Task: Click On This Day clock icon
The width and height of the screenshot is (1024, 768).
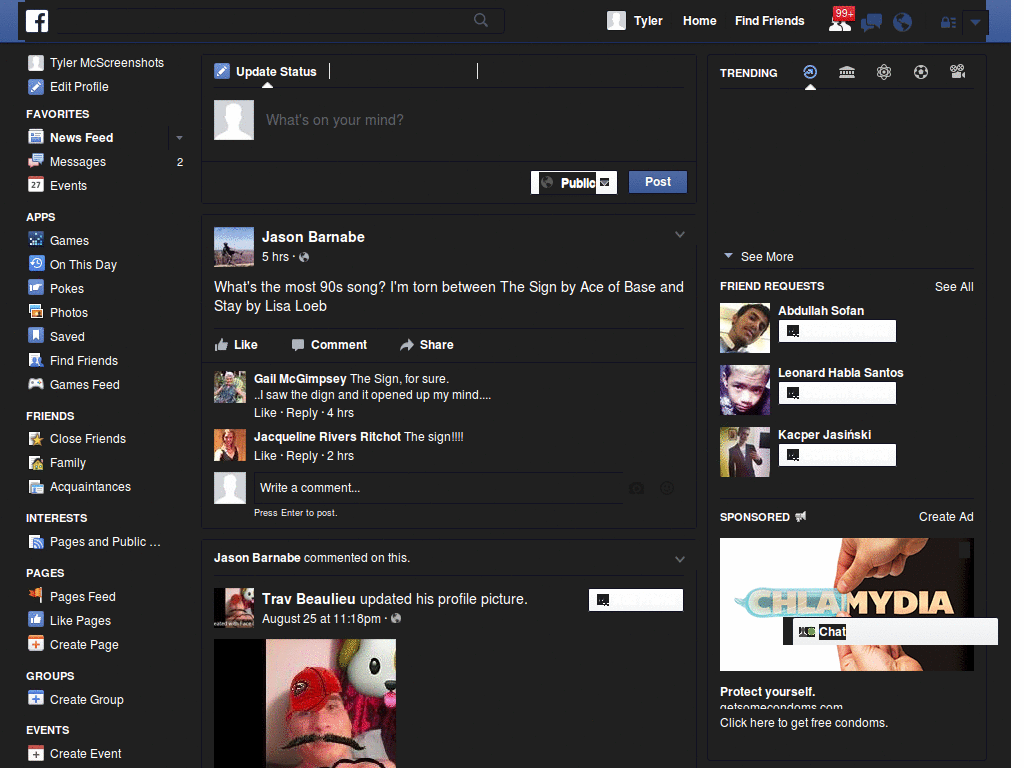Action: [36, 264]
